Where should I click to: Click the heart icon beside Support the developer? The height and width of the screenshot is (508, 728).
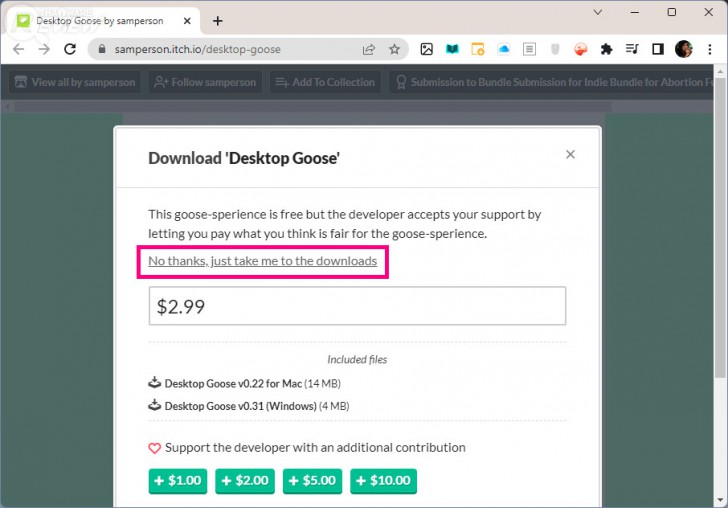[x=155, y=448]
